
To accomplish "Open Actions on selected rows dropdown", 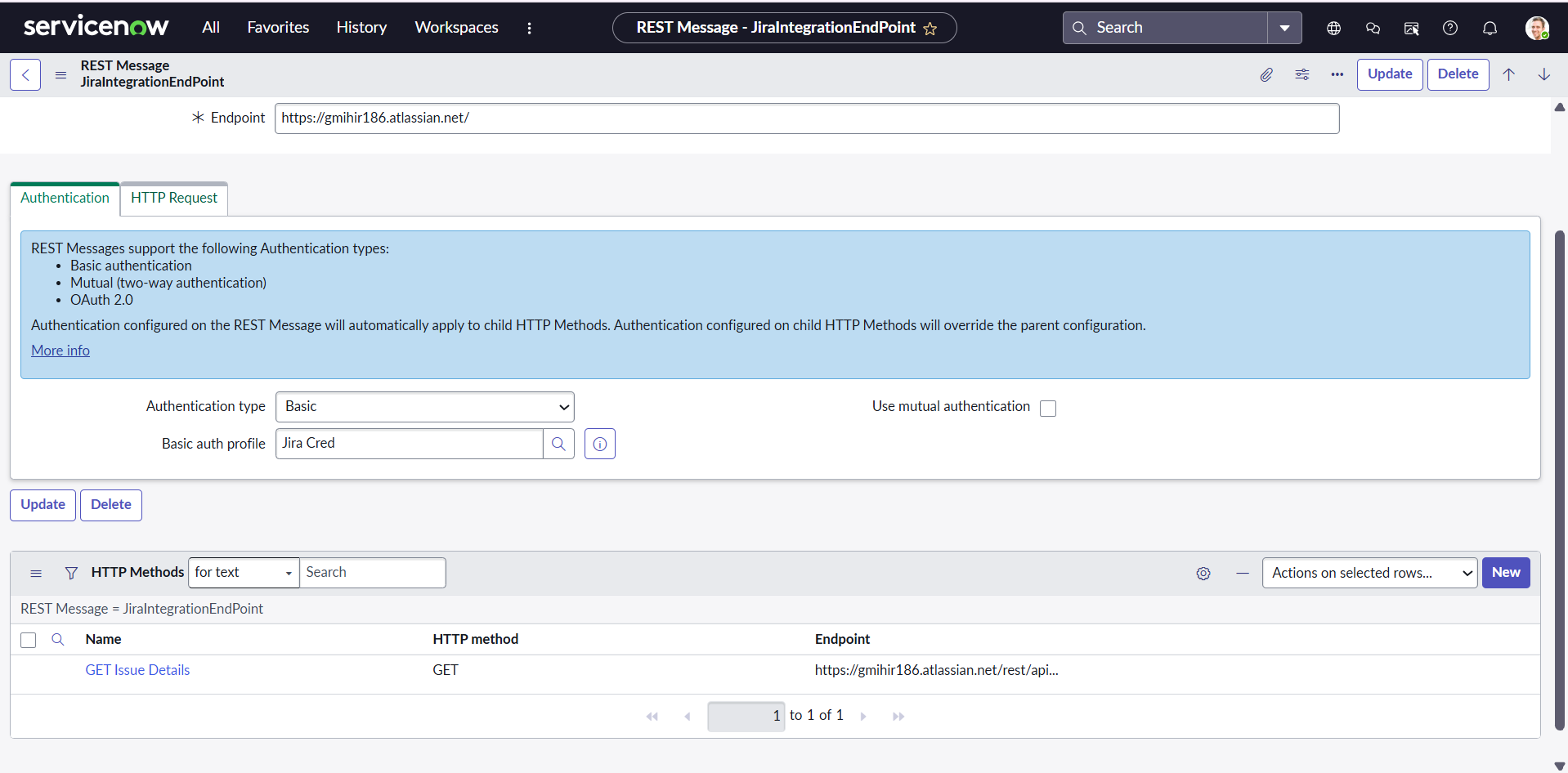I will 1369,574.
